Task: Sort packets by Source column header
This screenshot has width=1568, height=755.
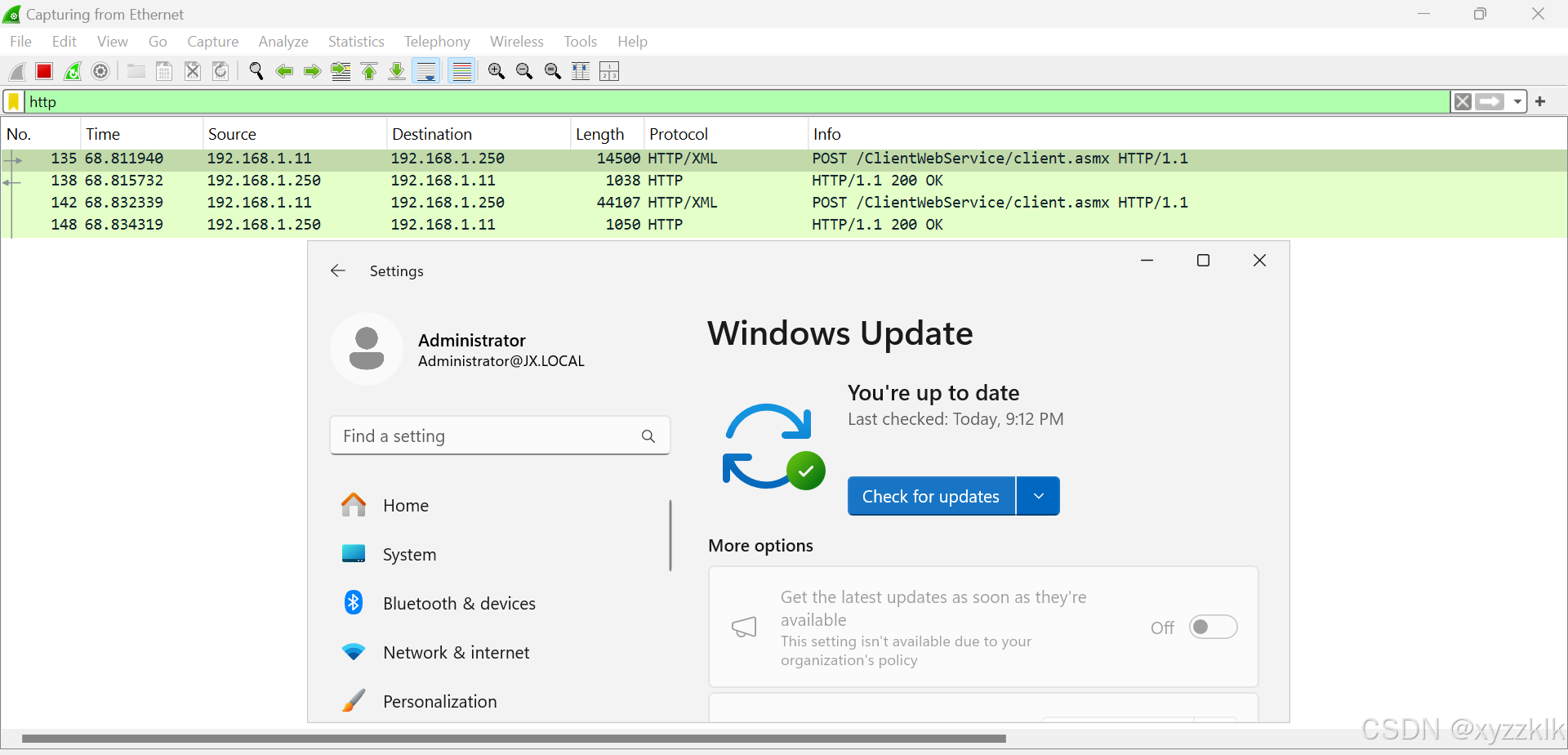Action: coord(294,134)
